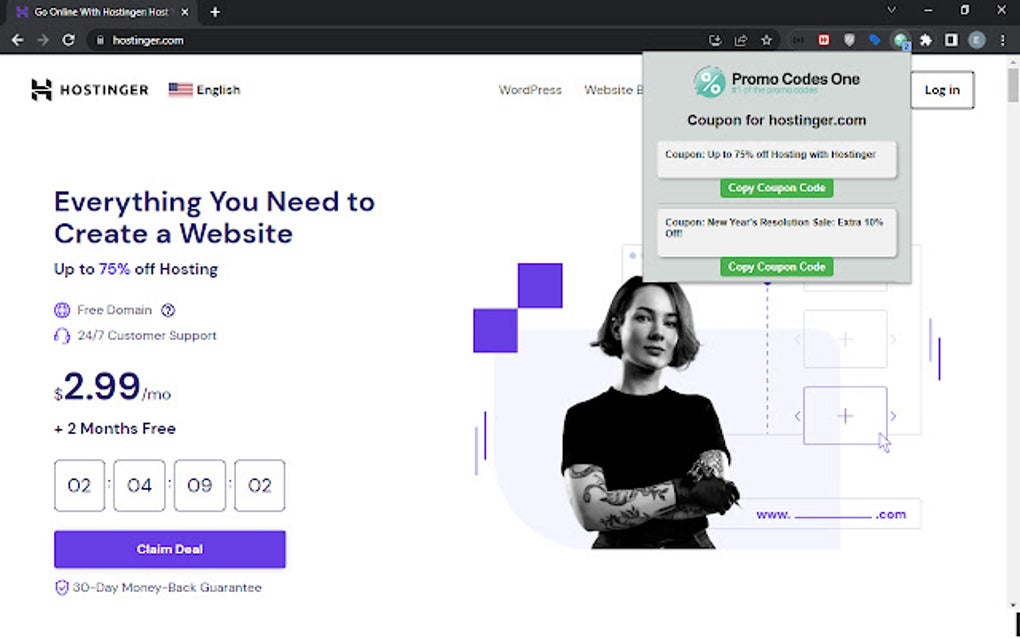Click the money-back guarantee shield icon
Screen dimensions: 1020x638
click(62, 587)
